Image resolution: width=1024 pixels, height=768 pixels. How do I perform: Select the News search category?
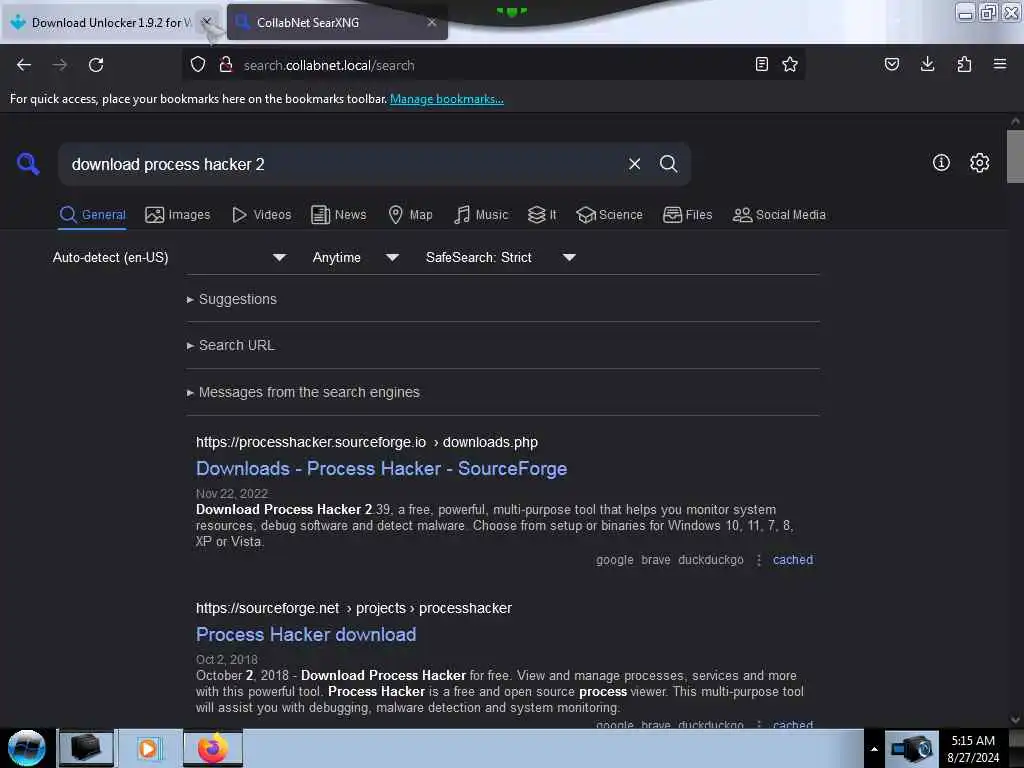(338, 215)
